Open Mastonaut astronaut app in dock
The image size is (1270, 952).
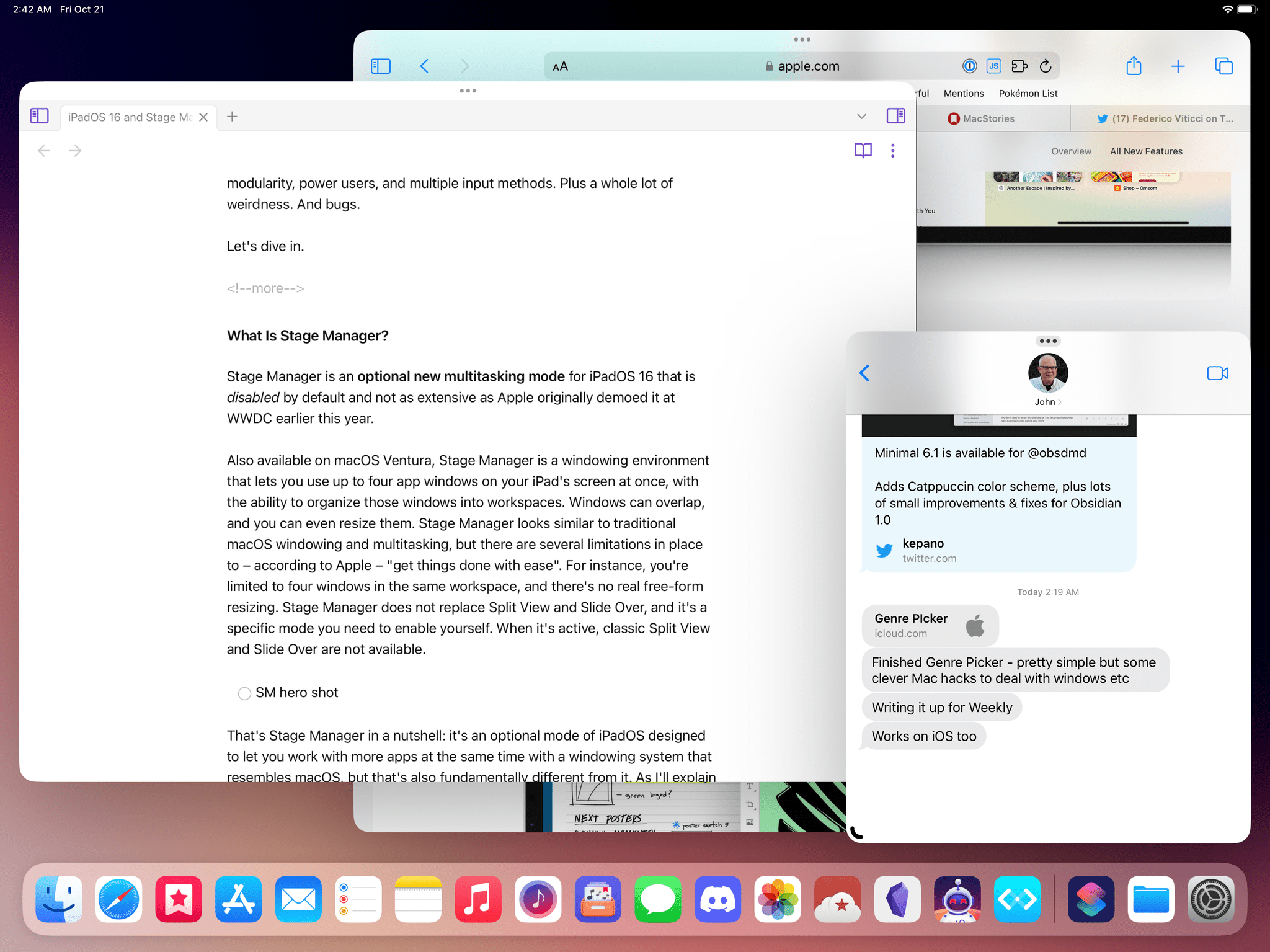[x=957, y=899]
